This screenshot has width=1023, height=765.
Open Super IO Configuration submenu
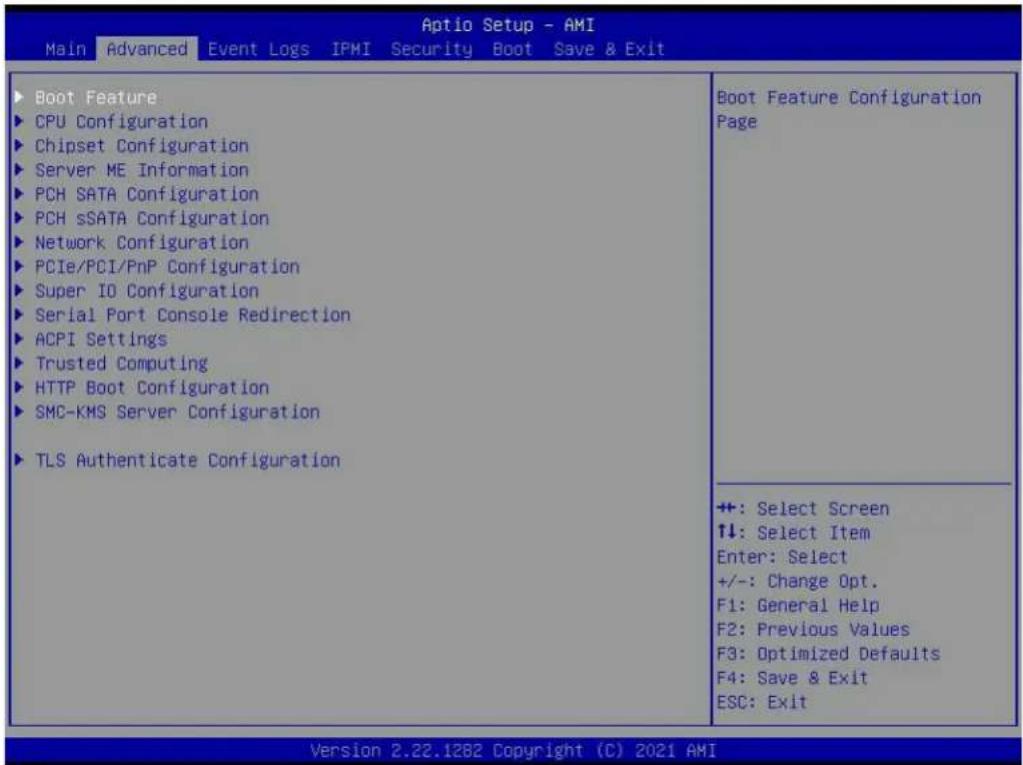[147, 291]
